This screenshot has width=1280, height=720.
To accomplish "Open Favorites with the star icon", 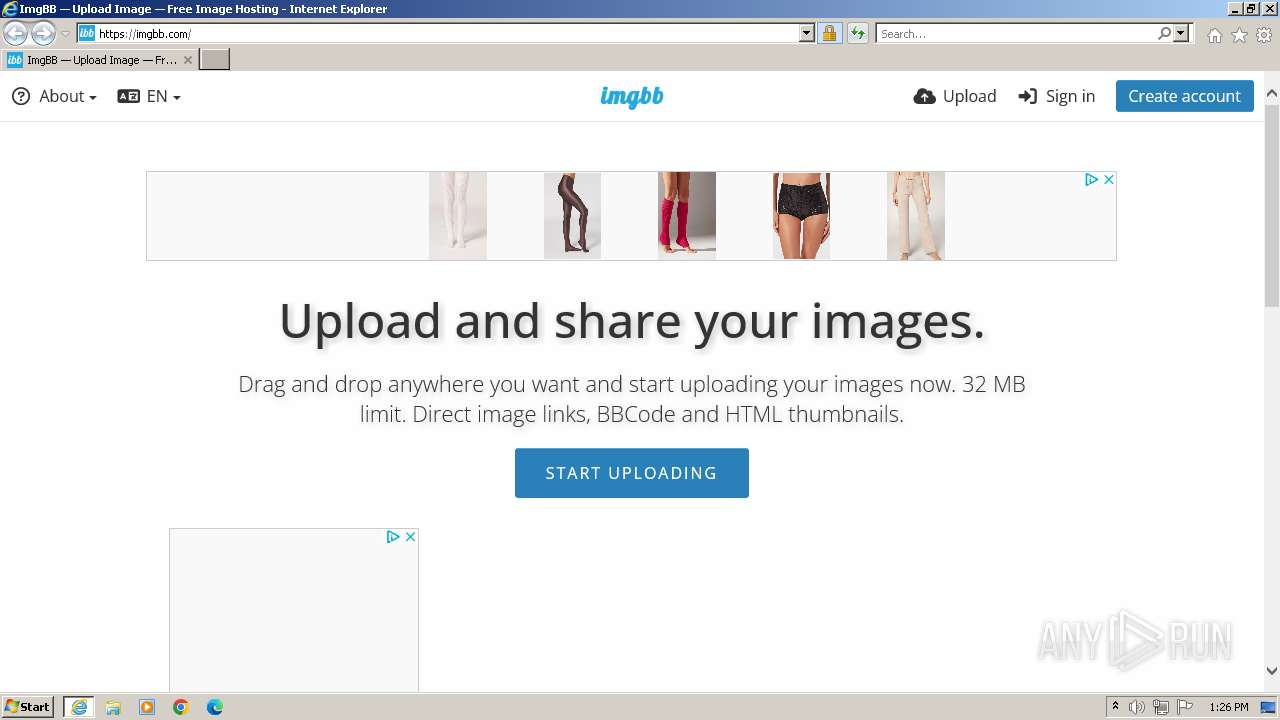I will 1239,35.
